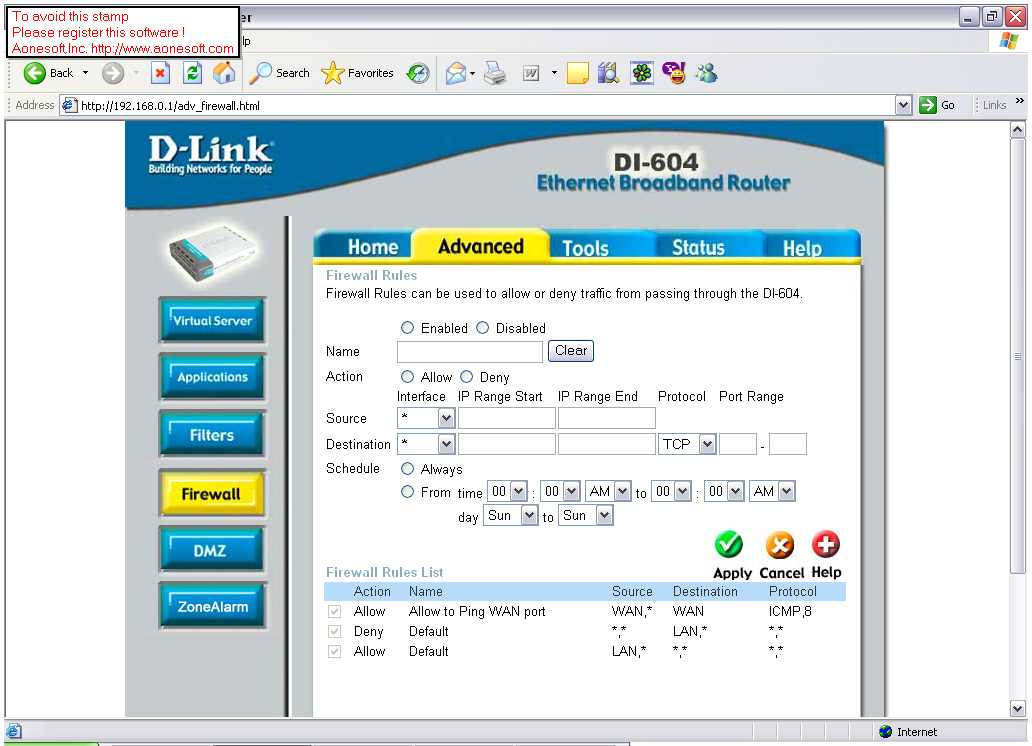Switch to the Advanced tab
This screenshot has width=1032, height=746.
[480, 246]
